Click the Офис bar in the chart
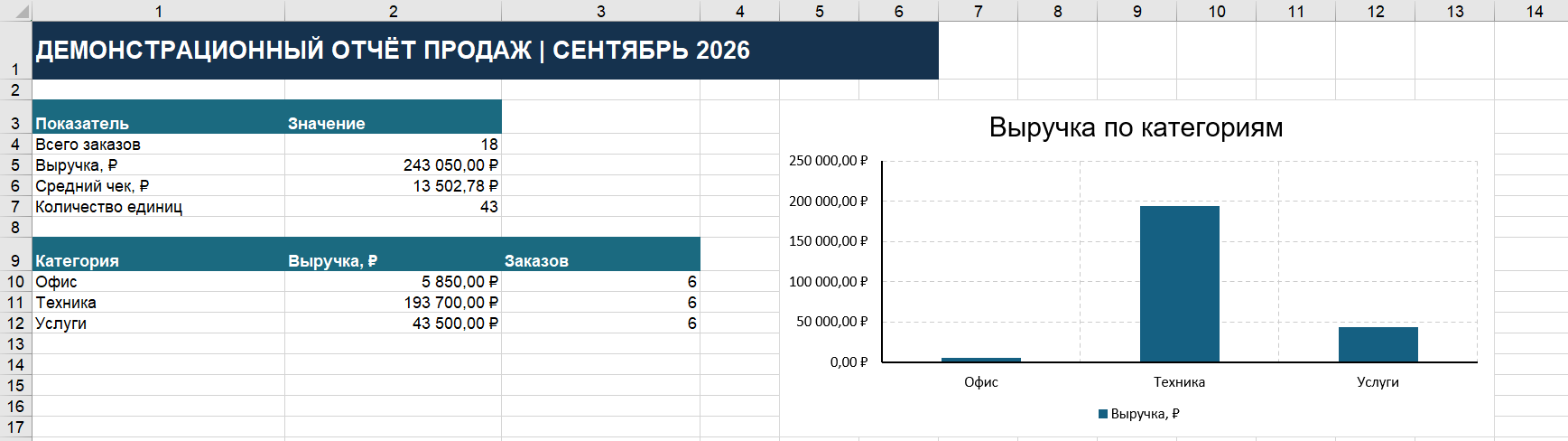Screen dimensions: 1568x441 980,360
